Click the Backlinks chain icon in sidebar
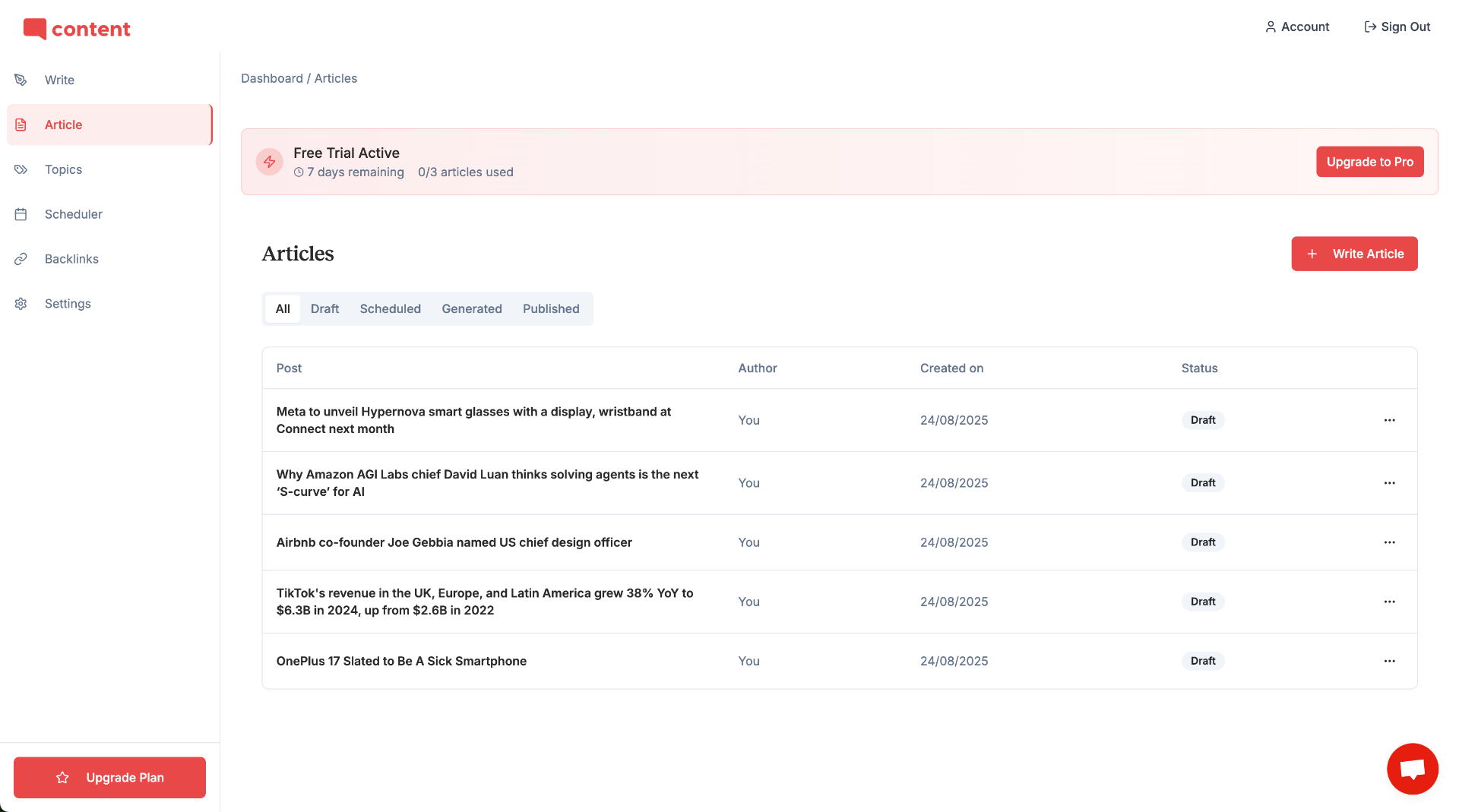This screenshot has width=1459, height=812. point(21,259)
